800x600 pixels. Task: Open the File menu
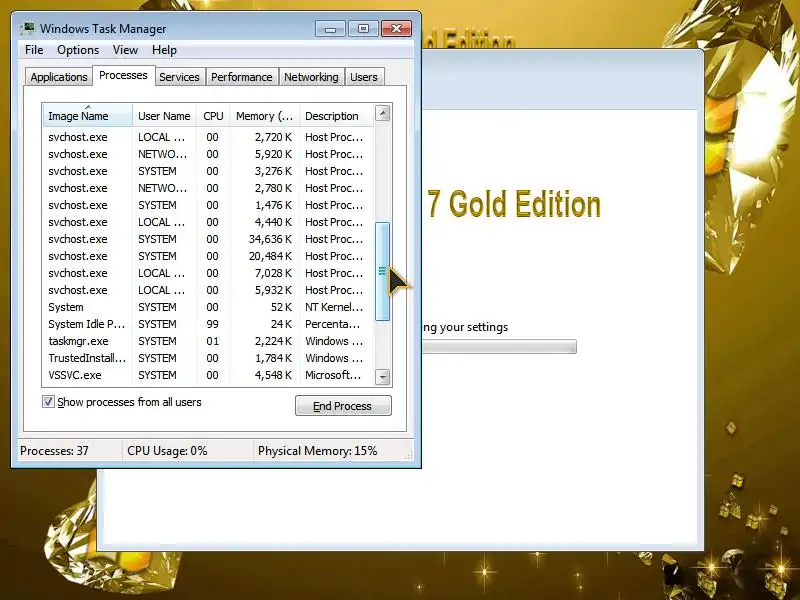click(34, 50)
